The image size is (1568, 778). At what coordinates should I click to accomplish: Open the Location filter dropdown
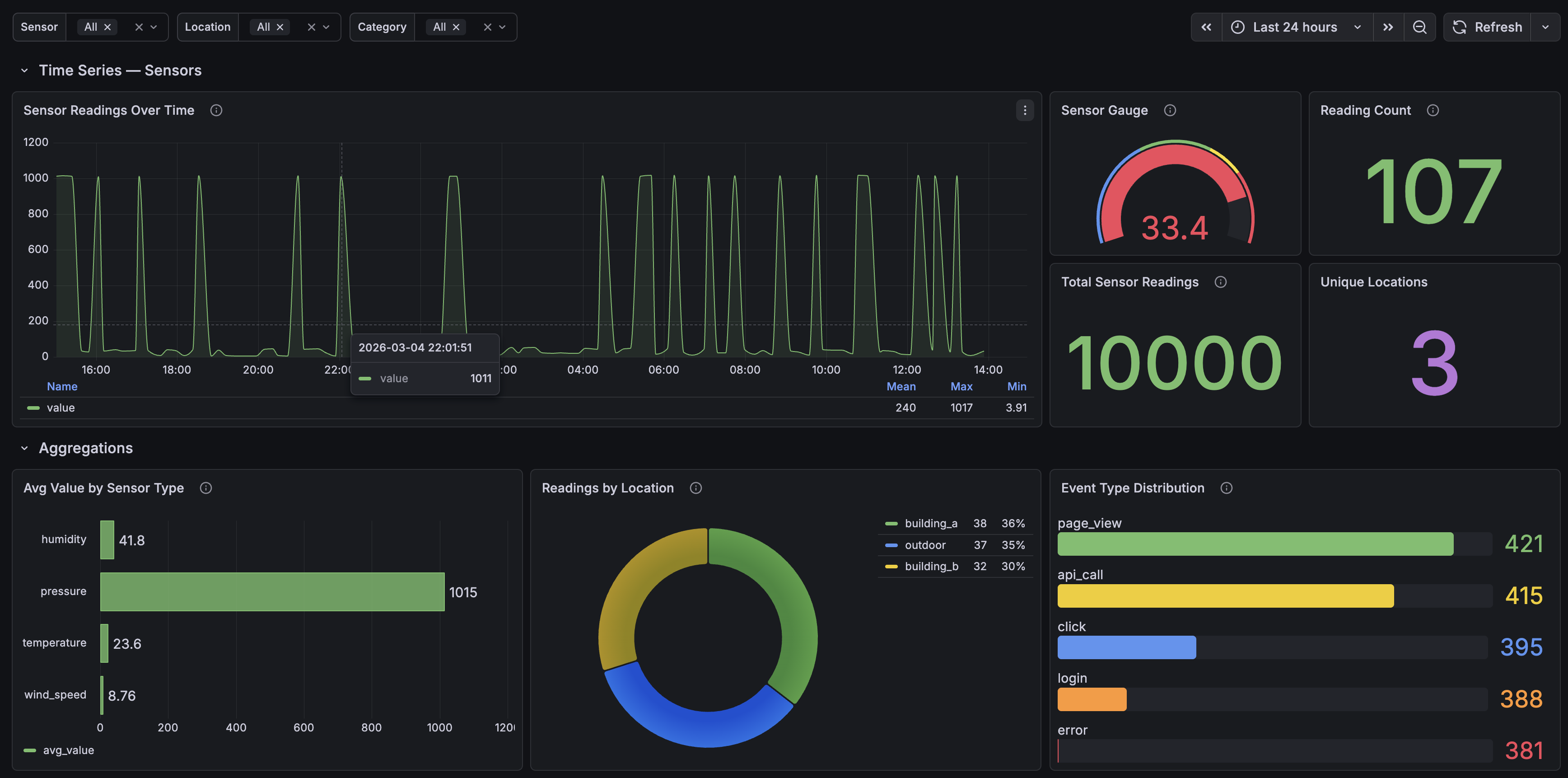[x=326, y=28]
